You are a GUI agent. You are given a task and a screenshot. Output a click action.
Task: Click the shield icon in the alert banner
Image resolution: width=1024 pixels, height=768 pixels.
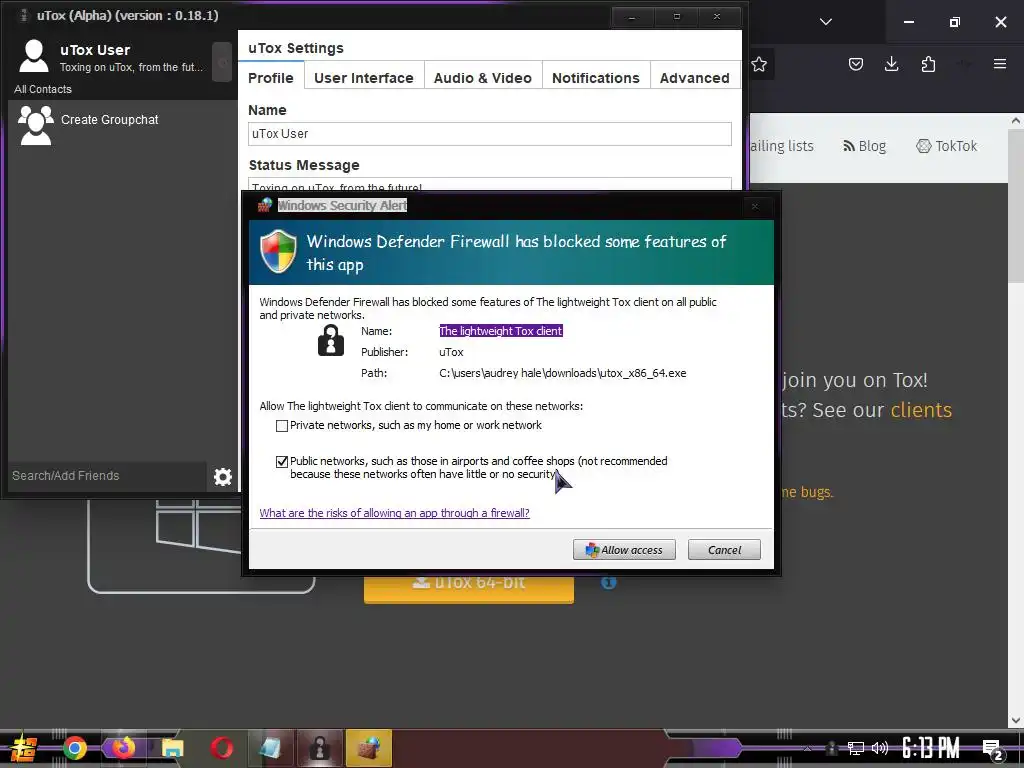coord(278,251)
